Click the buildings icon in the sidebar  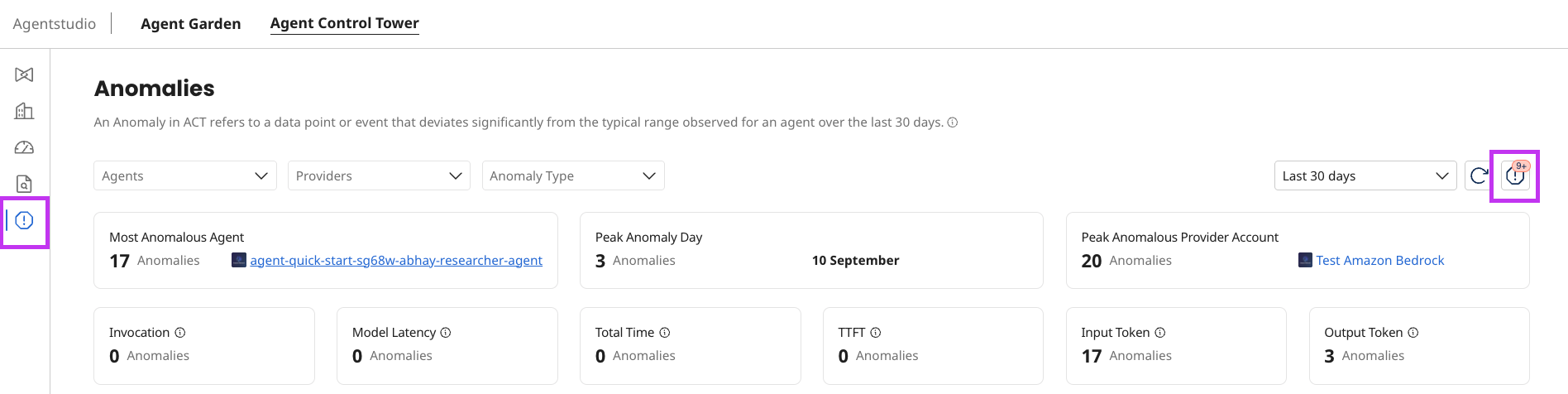(24, 111)
